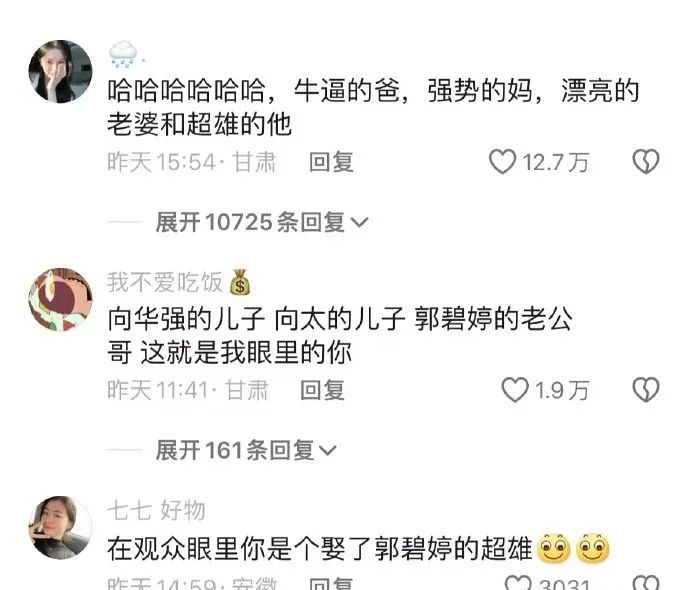Like the comment by 我不爱吃饭
The image size is (690, 590).
[x=515, y=390]
